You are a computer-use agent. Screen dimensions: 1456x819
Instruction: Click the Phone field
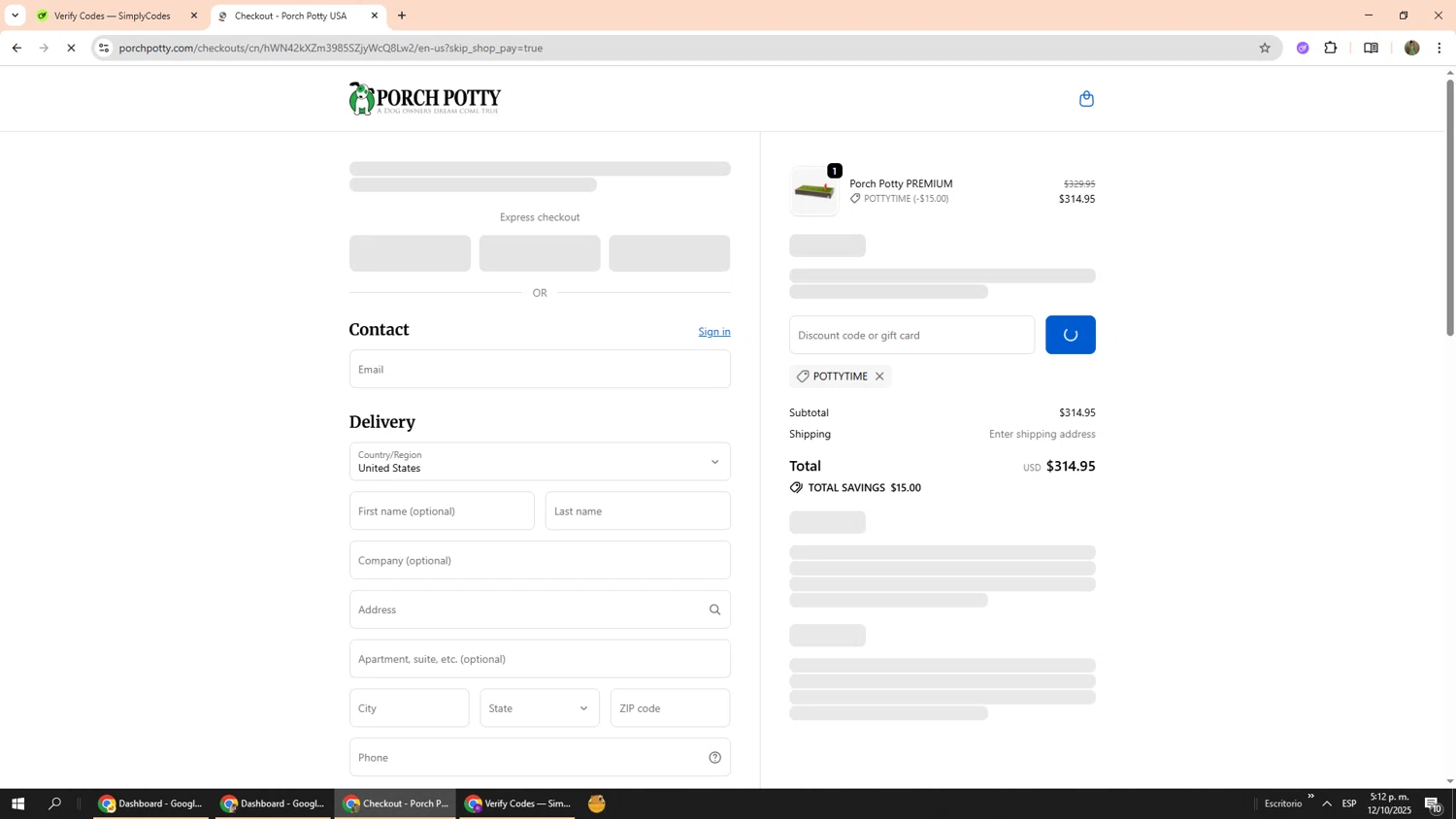point(540,758)
